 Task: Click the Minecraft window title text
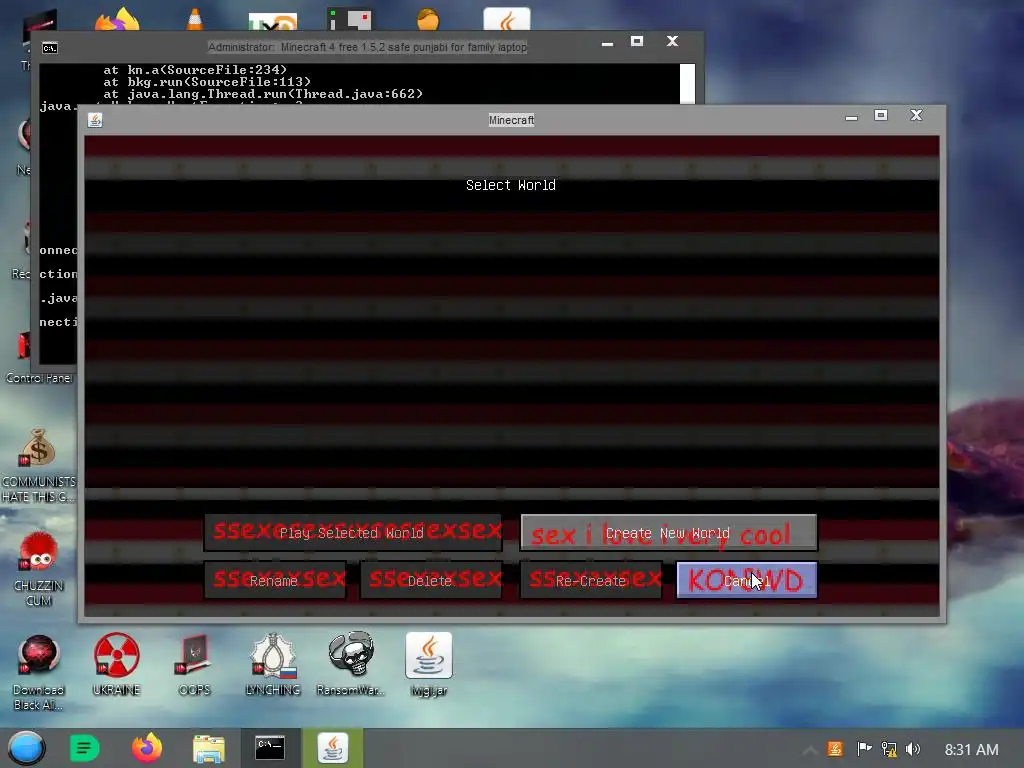coord(511,120)
